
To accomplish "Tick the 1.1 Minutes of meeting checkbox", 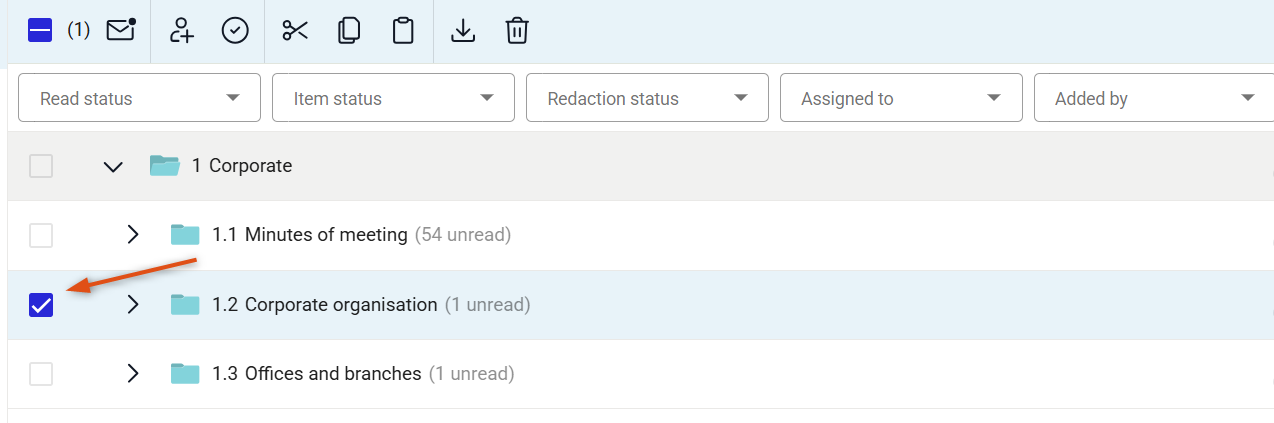I will point(40,236).
